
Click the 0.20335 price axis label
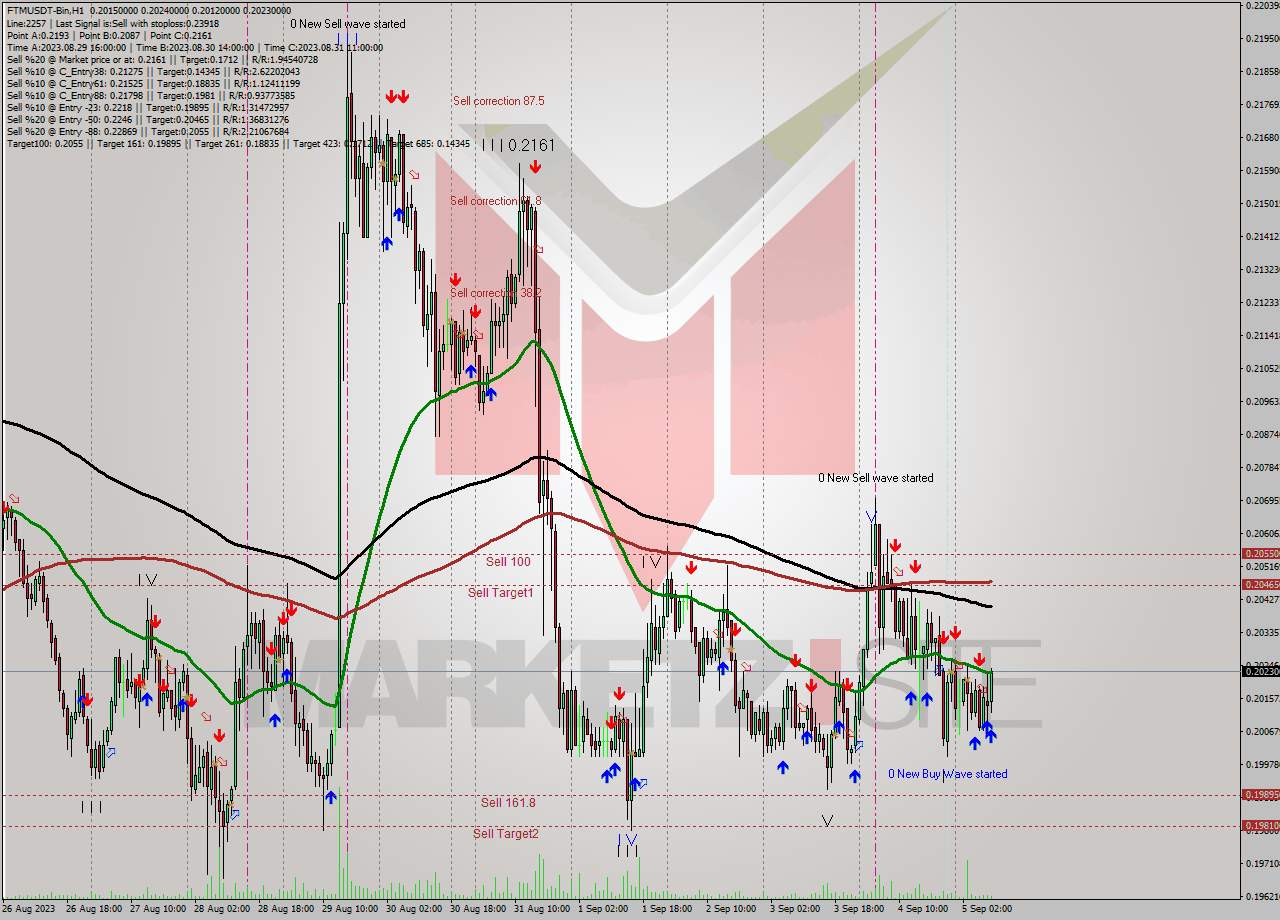tap(1264, 632)
